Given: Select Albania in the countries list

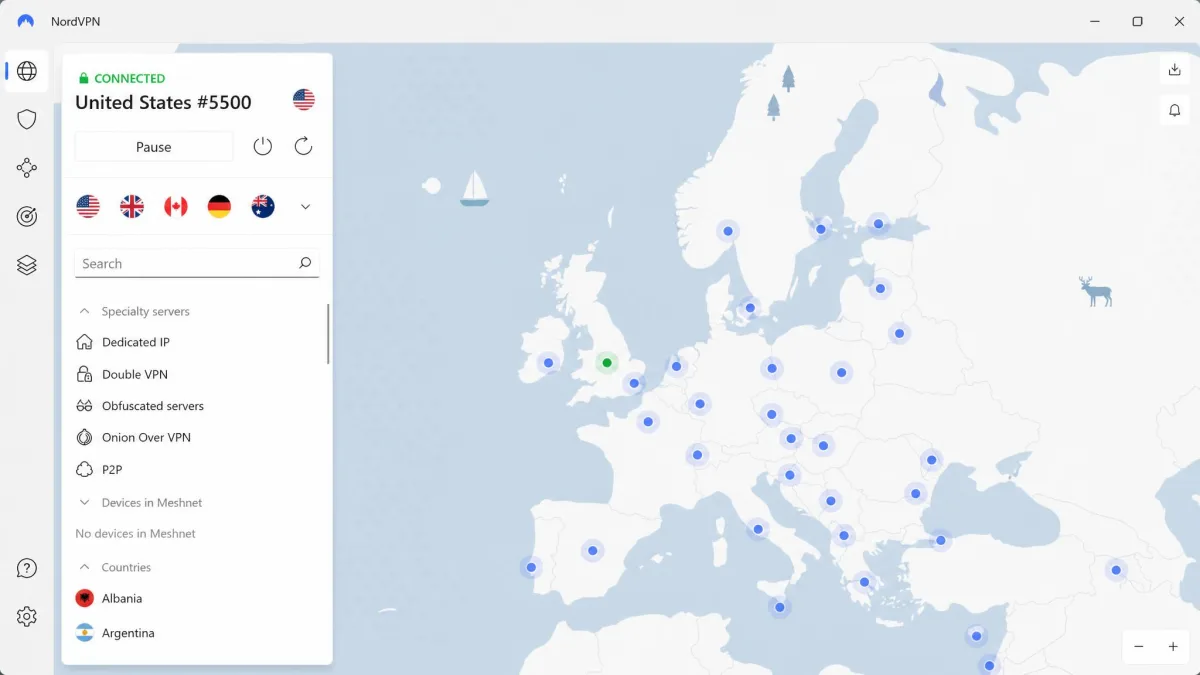Looking at the screenshot, I should click(x=122, y=598).
